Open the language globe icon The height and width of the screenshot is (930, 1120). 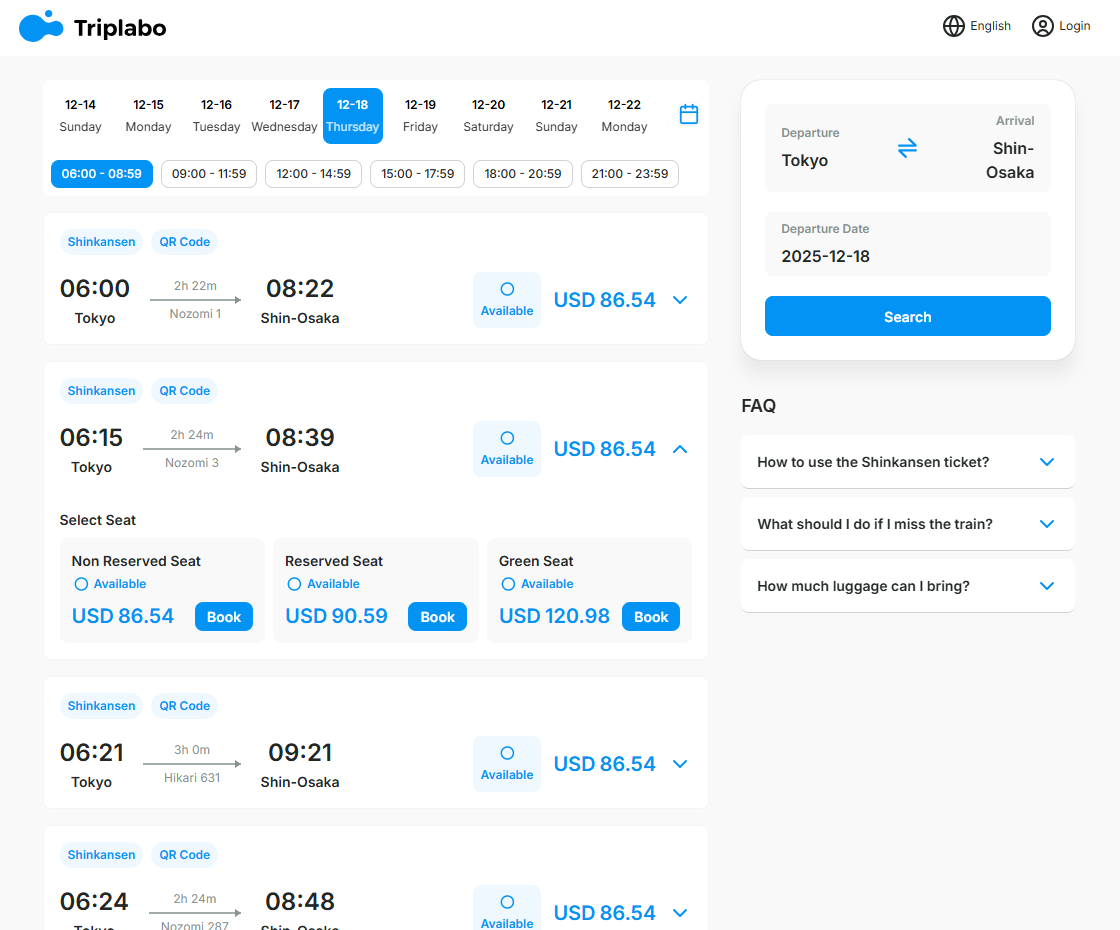(953, 26)
